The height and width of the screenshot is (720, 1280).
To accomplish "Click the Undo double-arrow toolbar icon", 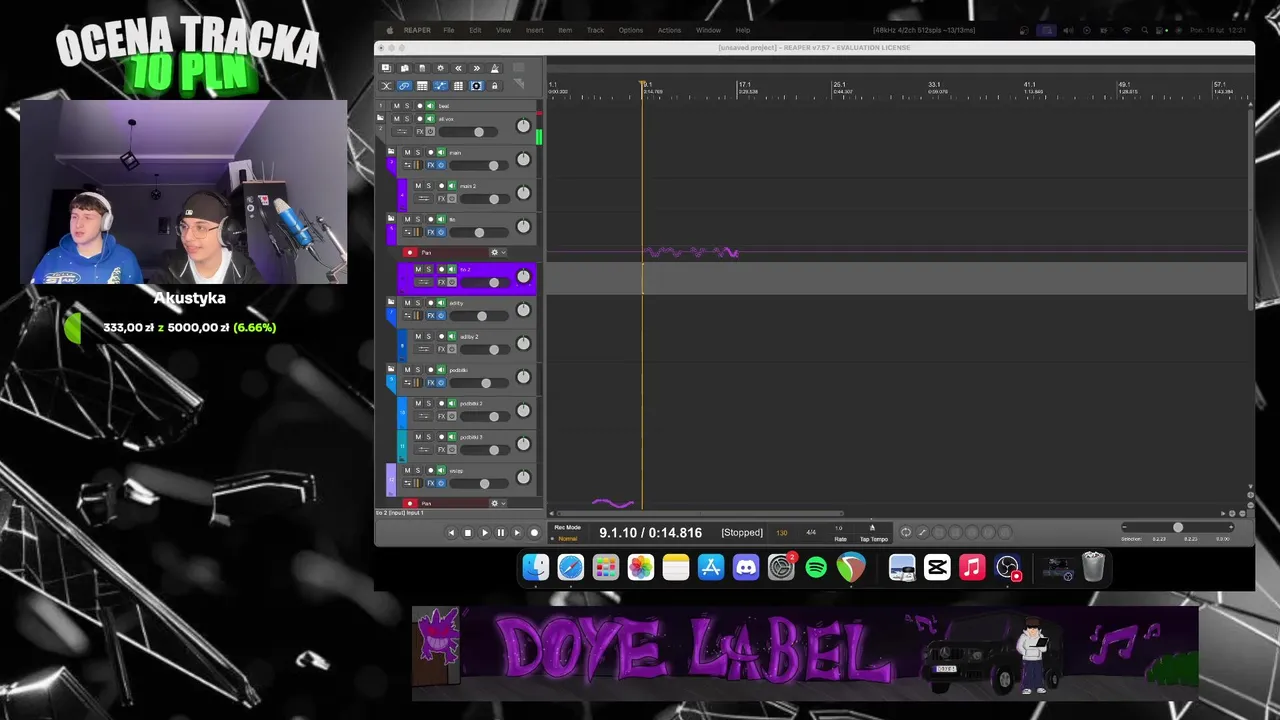I will [x=458, y=68].
